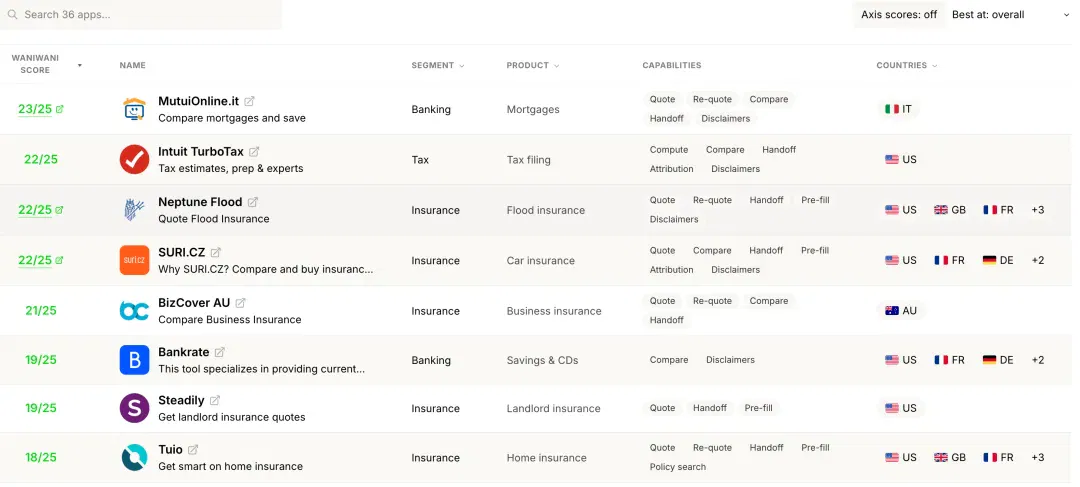Click the Neptune Flood trident logo
Viewport: 1080px width, 487px height.
point(134,210)
